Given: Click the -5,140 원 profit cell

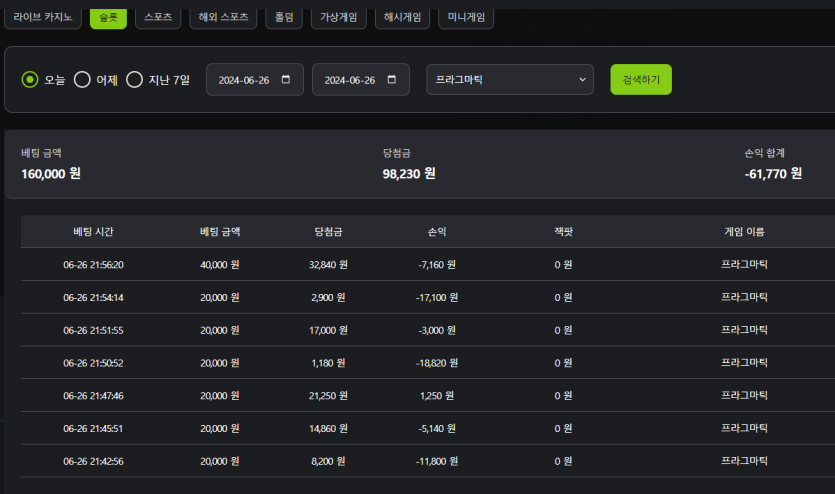Looking at the screenshot, I should [437, 429].
